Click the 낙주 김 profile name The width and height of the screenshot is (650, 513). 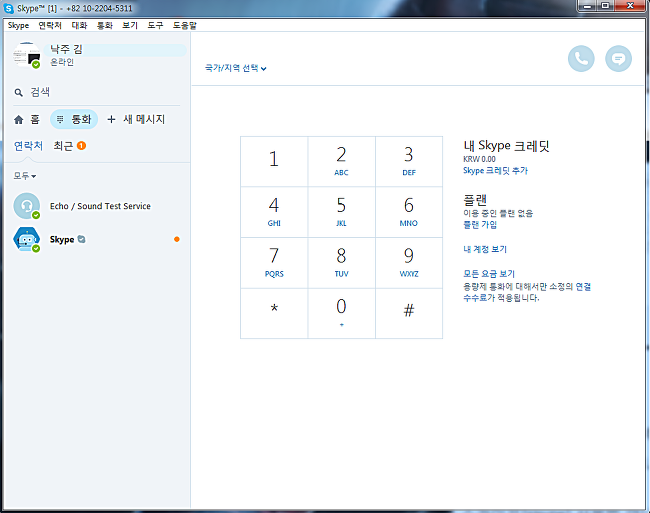pos(66,49)
